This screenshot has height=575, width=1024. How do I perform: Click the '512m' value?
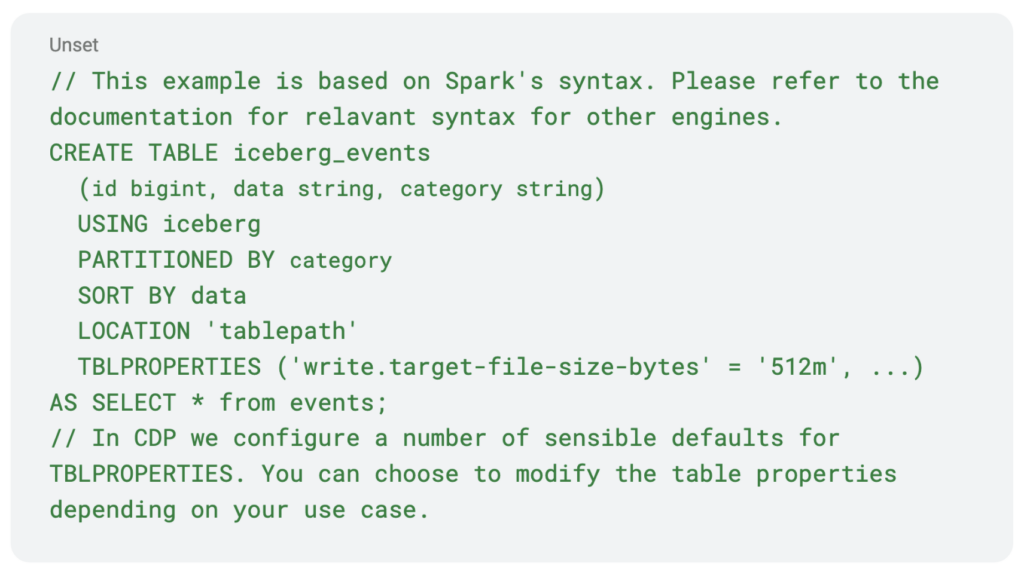tap(797, 367)
